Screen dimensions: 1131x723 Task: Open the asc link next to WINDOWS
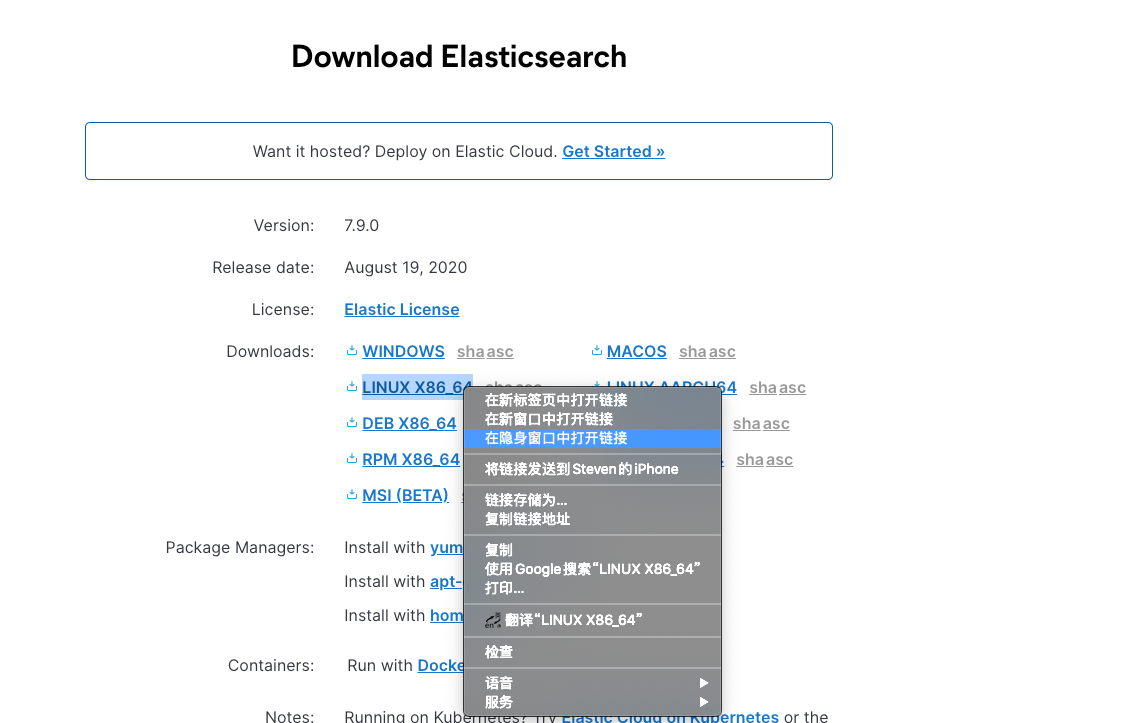click(x=500, y=351)
